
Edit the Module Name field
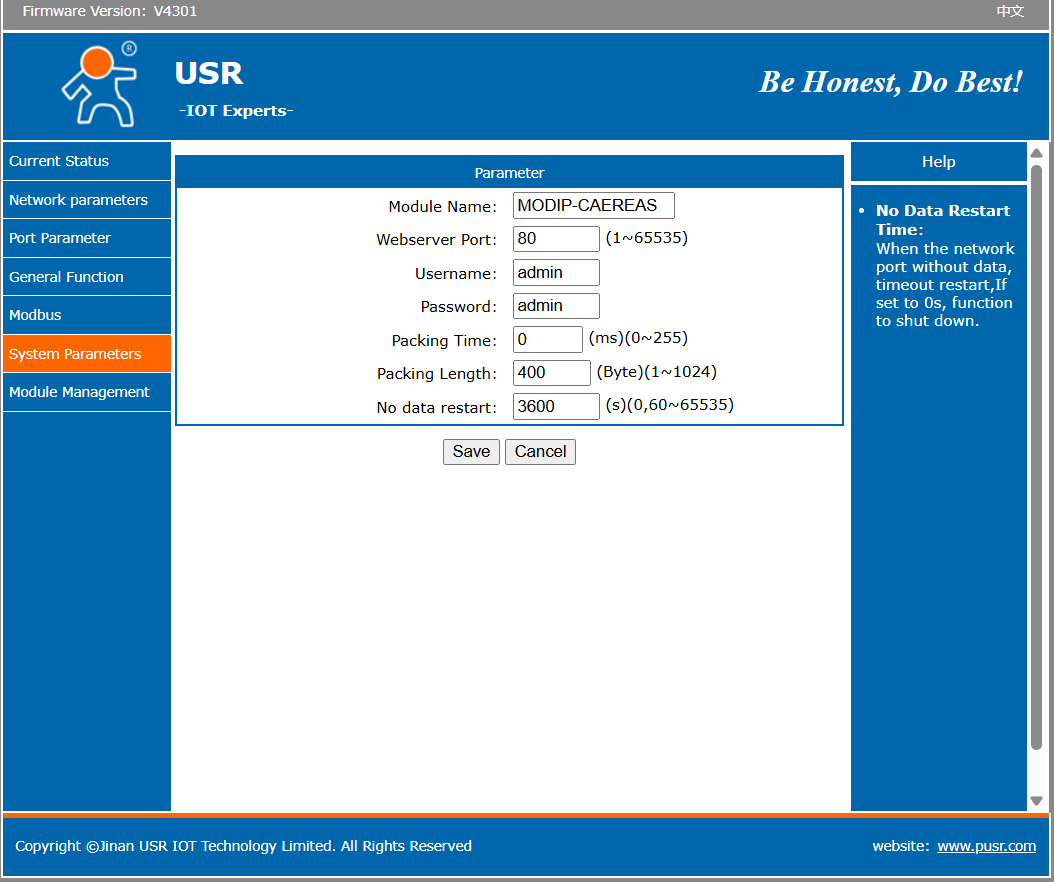click(593, 205)
